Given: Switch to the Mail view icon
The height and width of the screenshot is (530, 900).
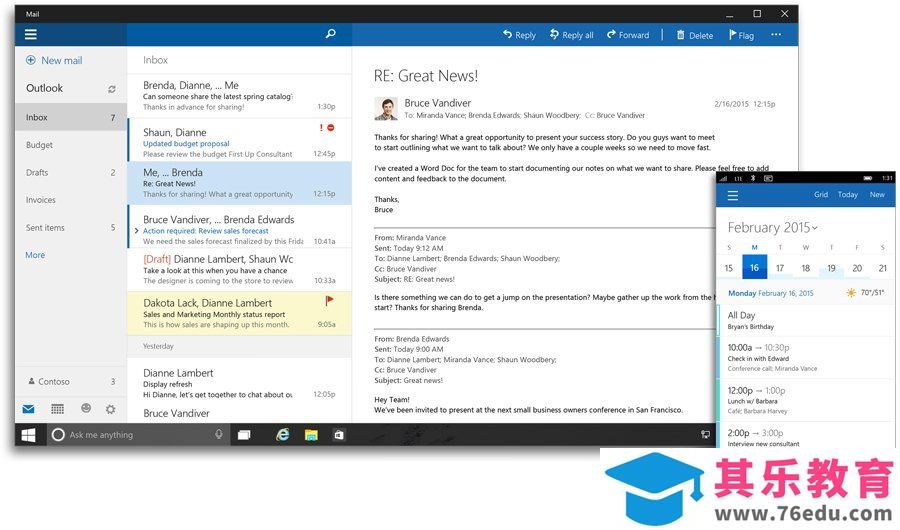Looking at the screenshot, I should (x=28, y=409).
